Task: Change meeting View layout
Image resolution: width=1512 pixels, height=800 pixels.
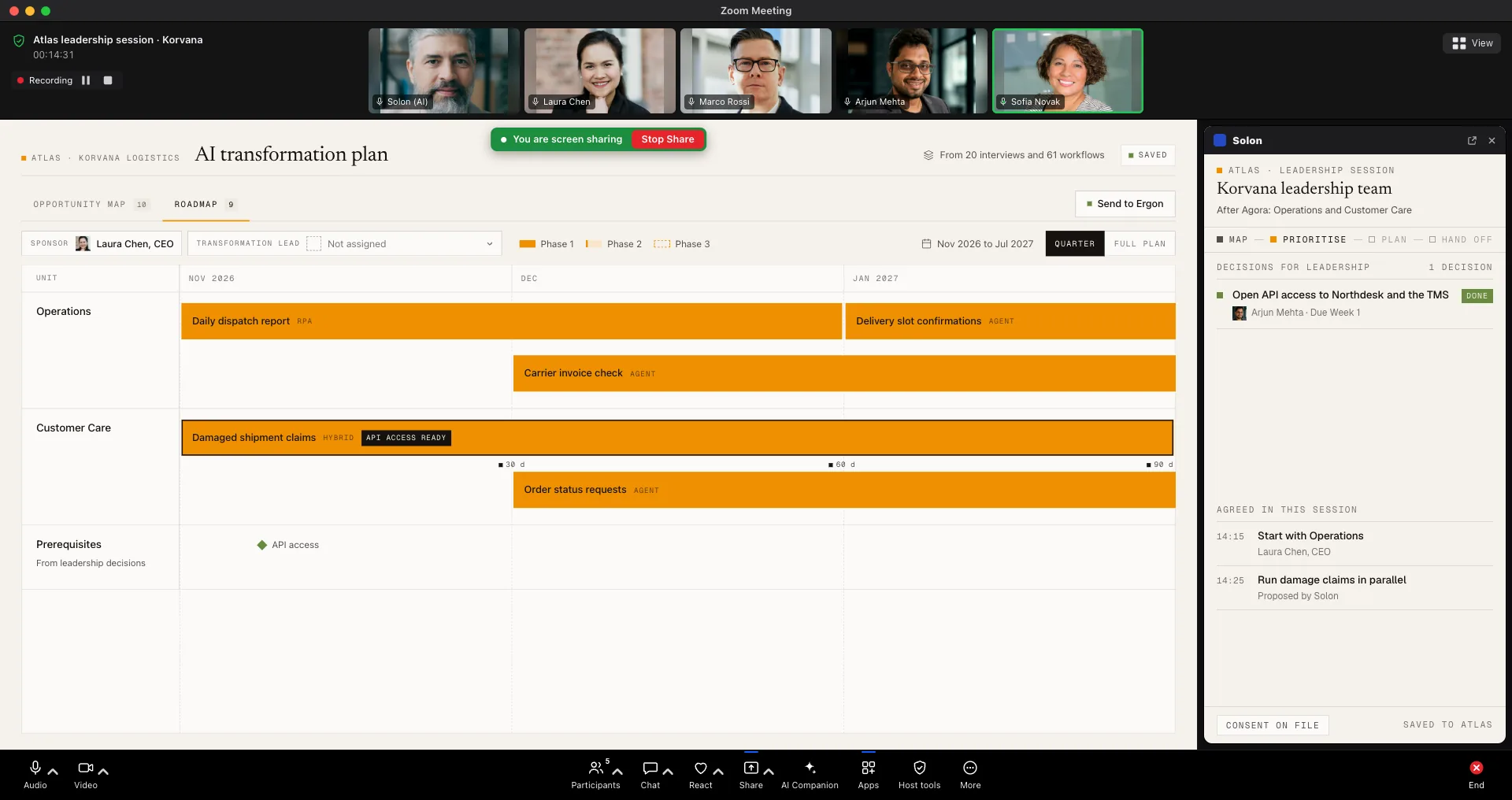Action: [x=1472, y=43]
